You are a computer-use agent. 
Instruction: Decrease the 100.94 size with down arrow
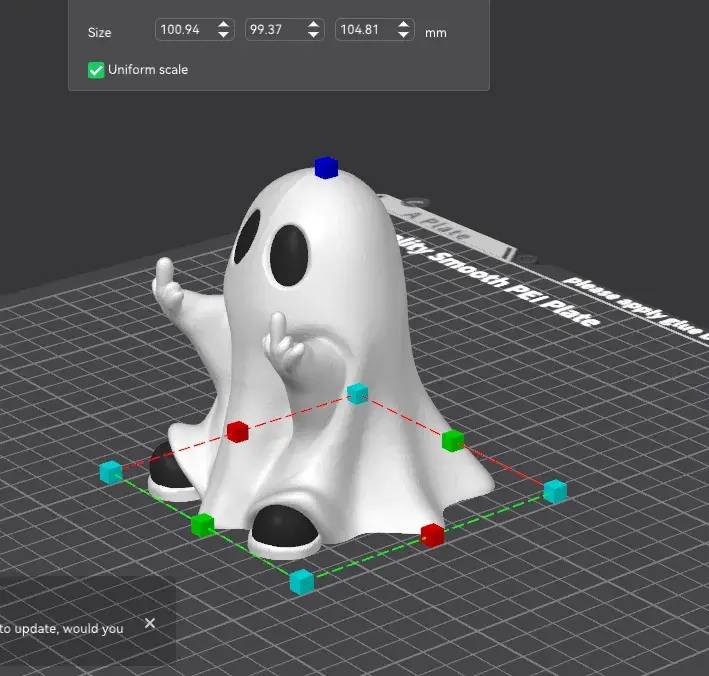[226, 36]
